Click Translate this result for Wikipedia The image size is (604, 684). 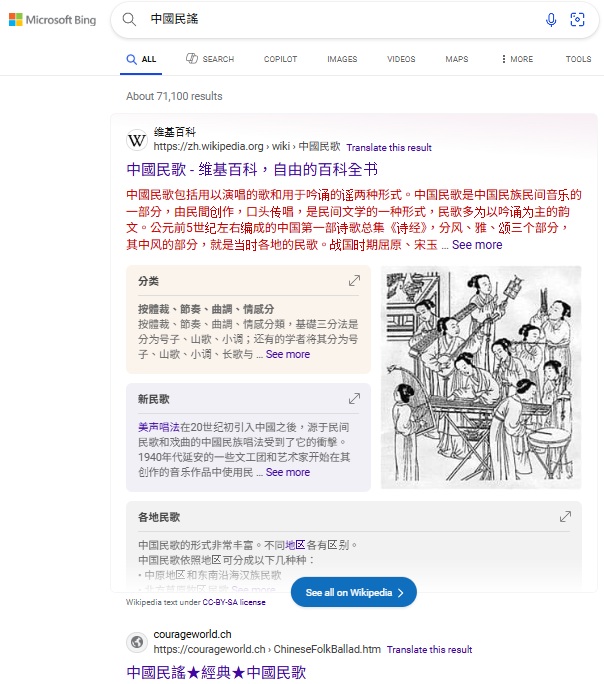(x=389, y=147)
